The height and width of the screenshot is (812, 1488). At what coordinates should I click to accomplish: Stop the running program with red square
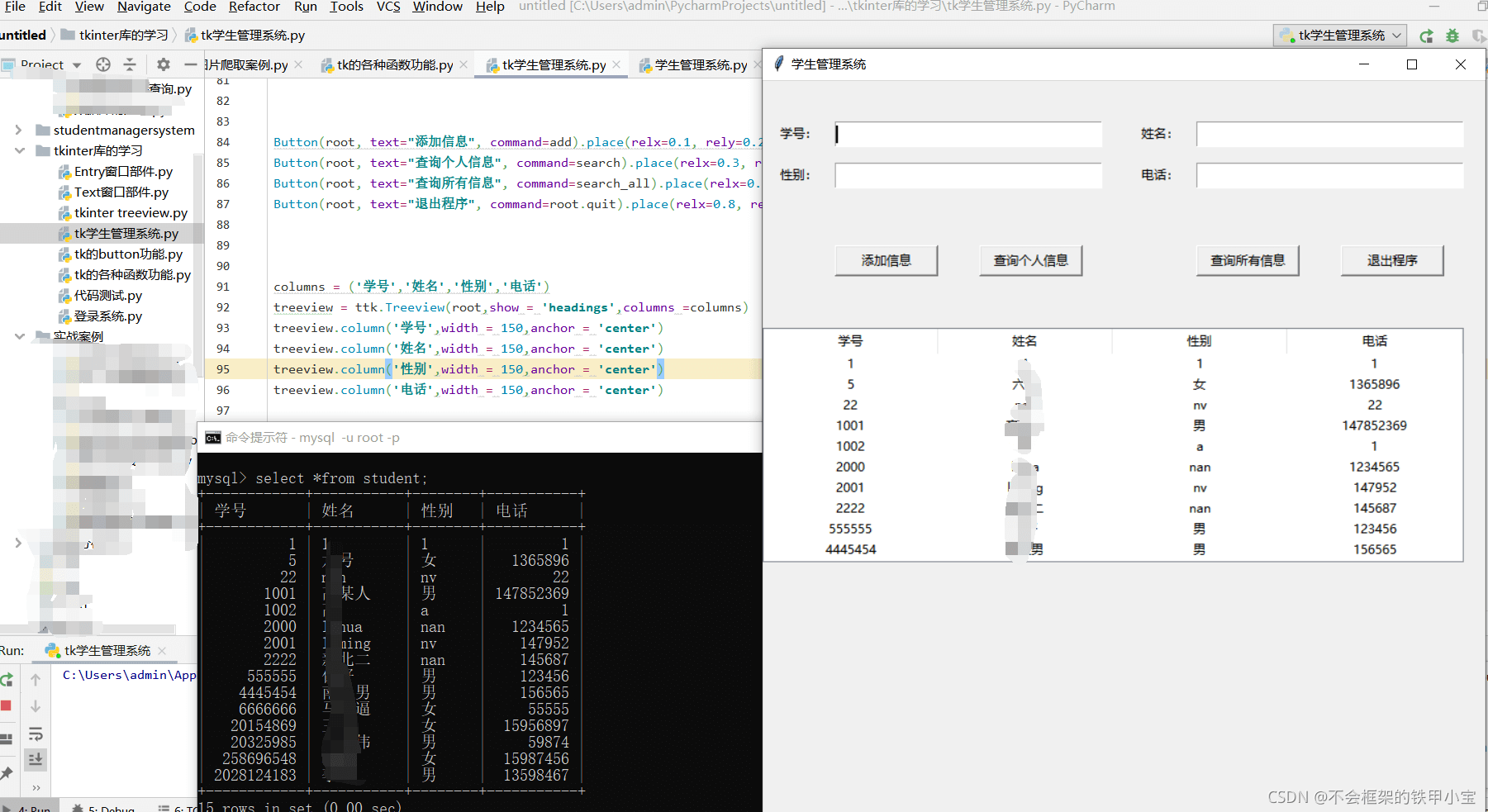pyautogui.click(x=7, y=705)
